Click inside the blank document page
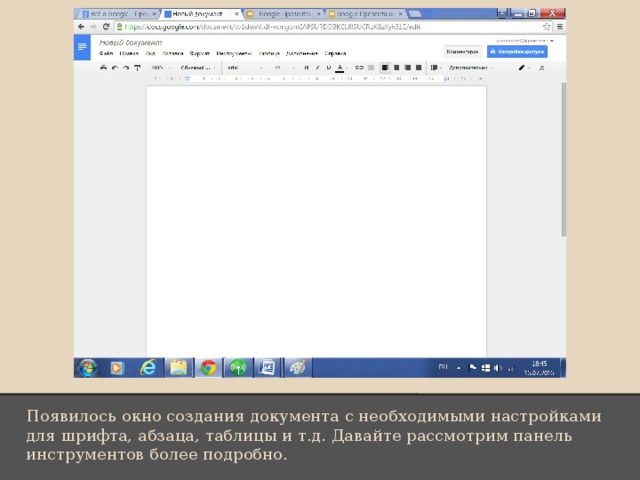Image resolution: width=640 pixels, height=480 pixels. click(316, 220)
